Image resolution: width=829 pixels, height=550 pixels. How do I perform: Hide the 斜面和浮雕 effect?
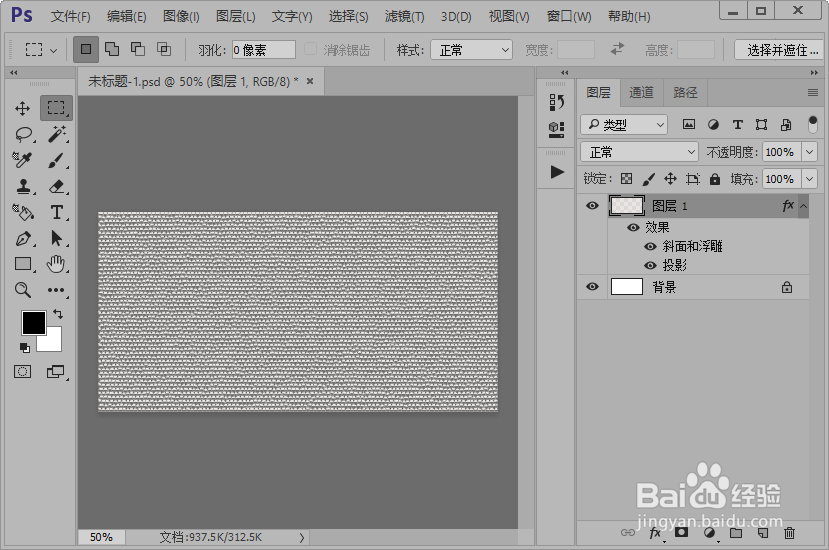point(650,246)
